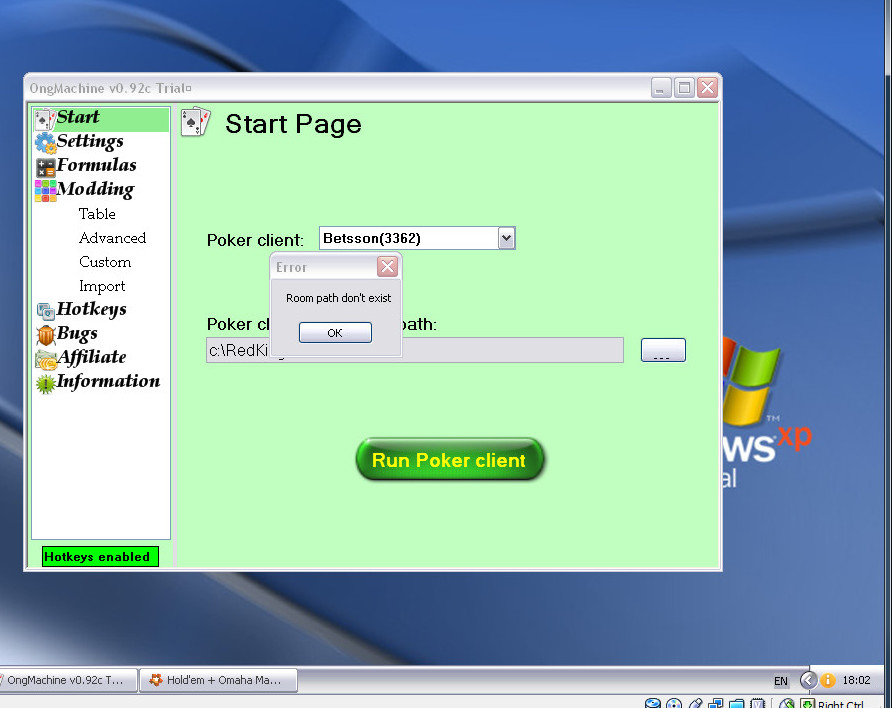The image size is (892, 708).
Task: Switch to OngMachine v0.92c taskbar button
Action: pos(68,680)
